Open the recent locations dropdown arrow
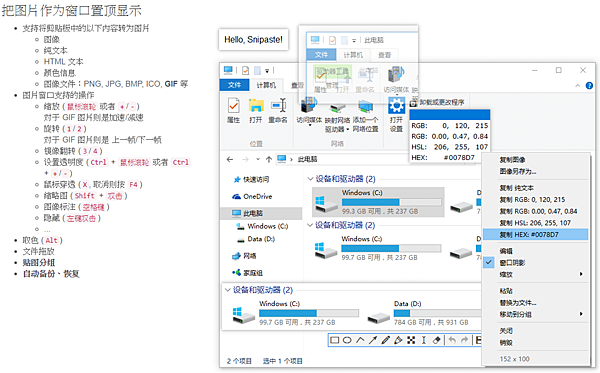This screenshot has width=600, height=373. pos(258,159)
